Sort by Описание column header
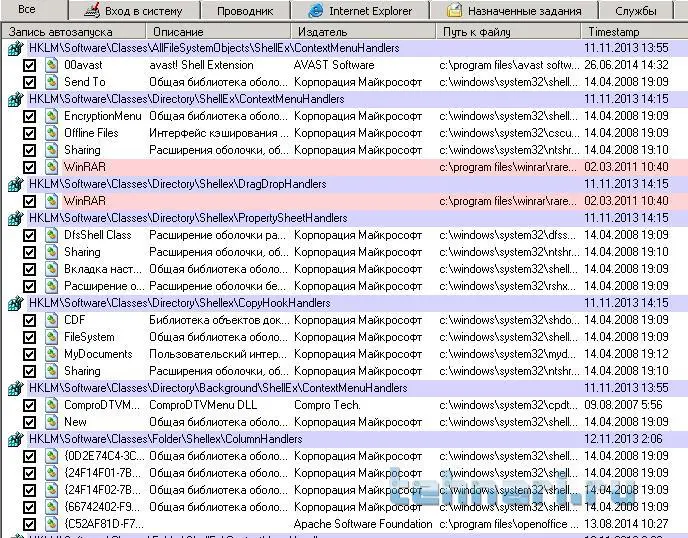Screen dimensions: 688x538 tap(218, 32)
